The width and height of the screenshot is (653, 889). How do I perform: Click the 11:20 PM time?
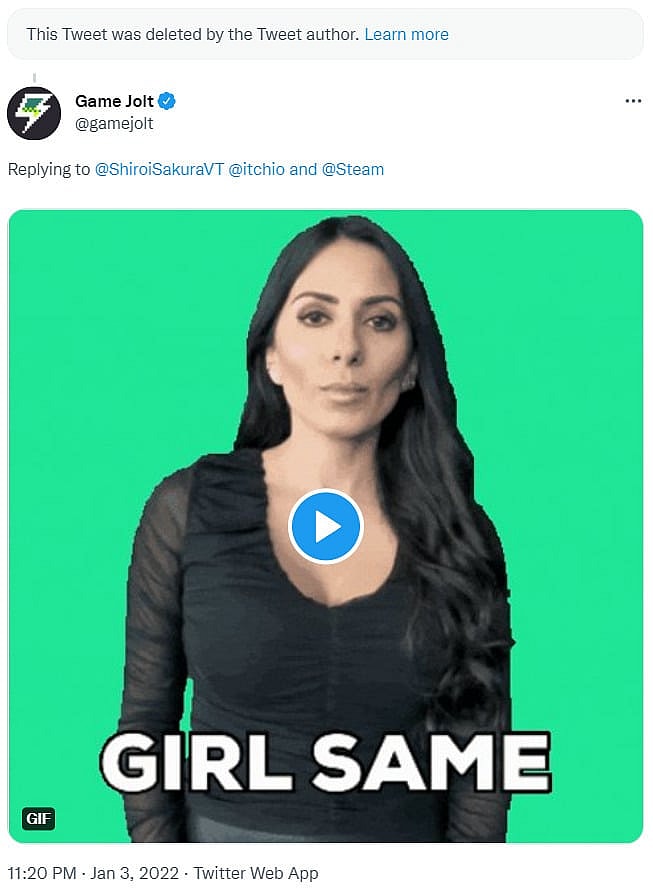[43, 873]
